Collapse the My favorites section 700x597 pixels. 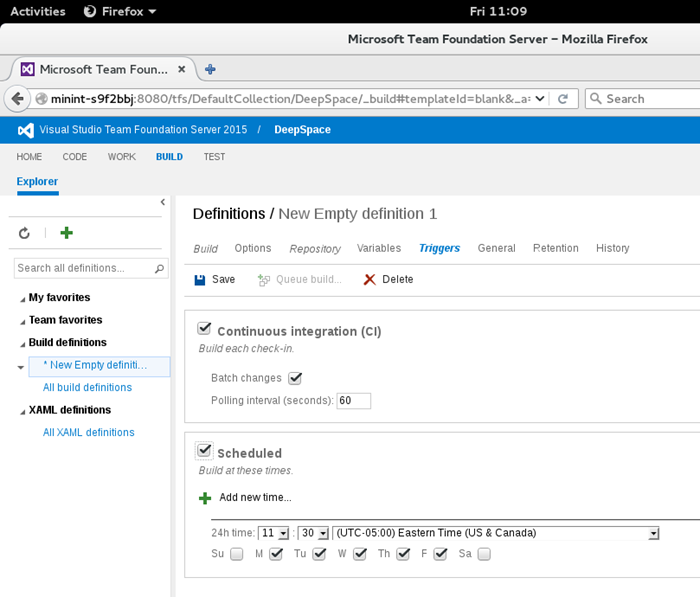22,300
